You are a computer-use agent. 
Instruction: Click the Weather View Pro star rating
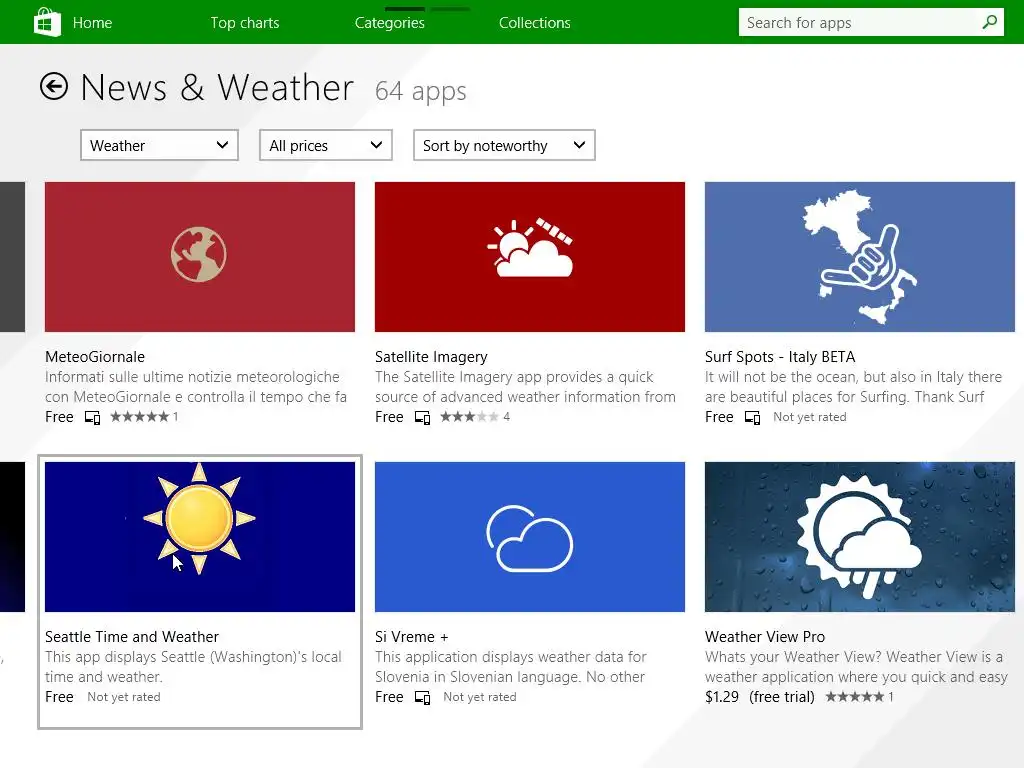click(855, 697)
